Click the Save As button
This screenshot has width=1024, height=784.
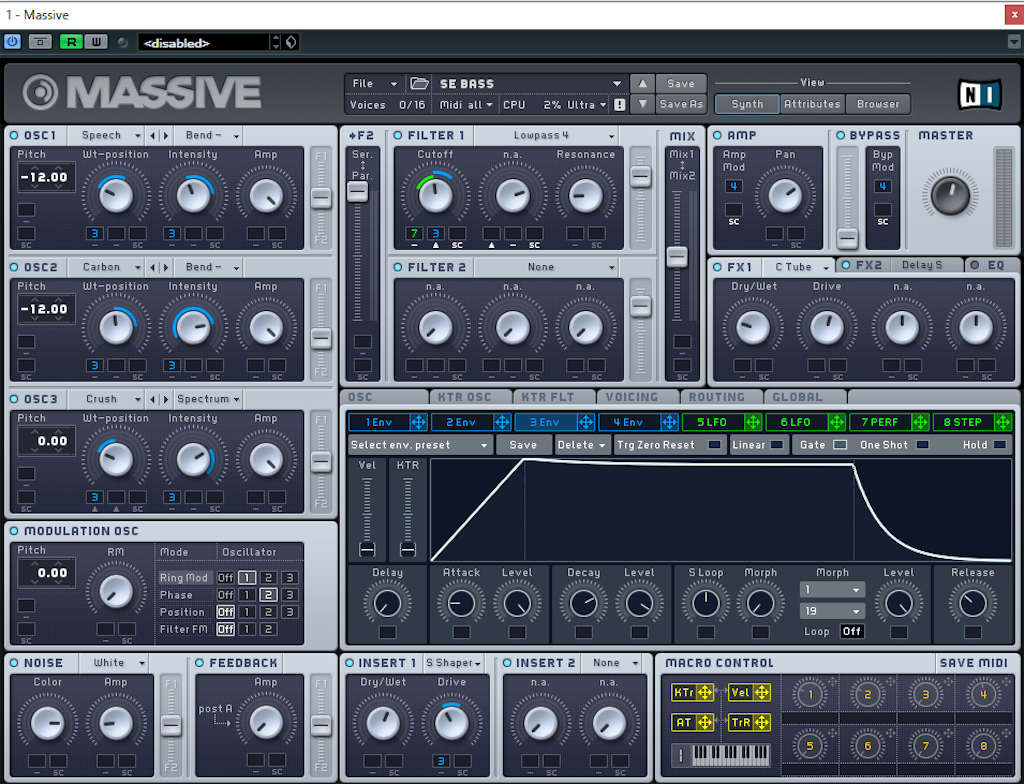[680, 104]
